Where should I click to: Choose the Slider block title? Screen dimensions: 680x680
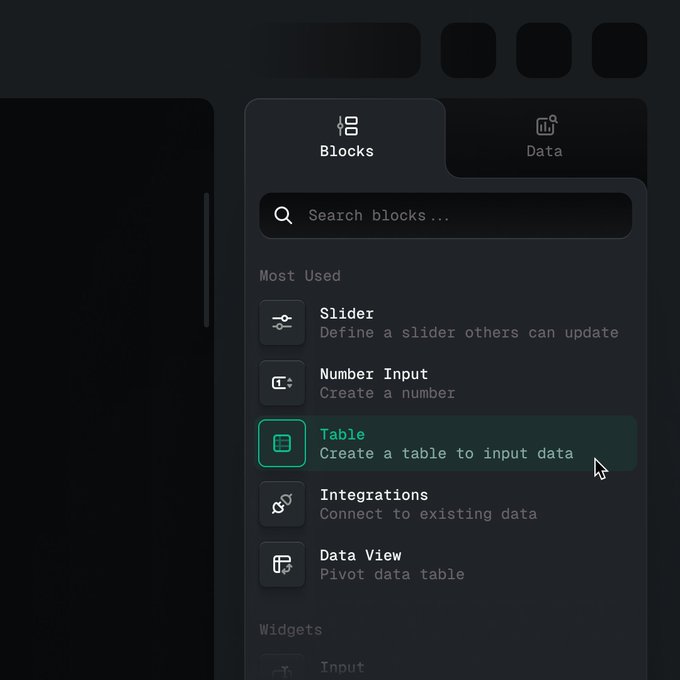[347, 314]
